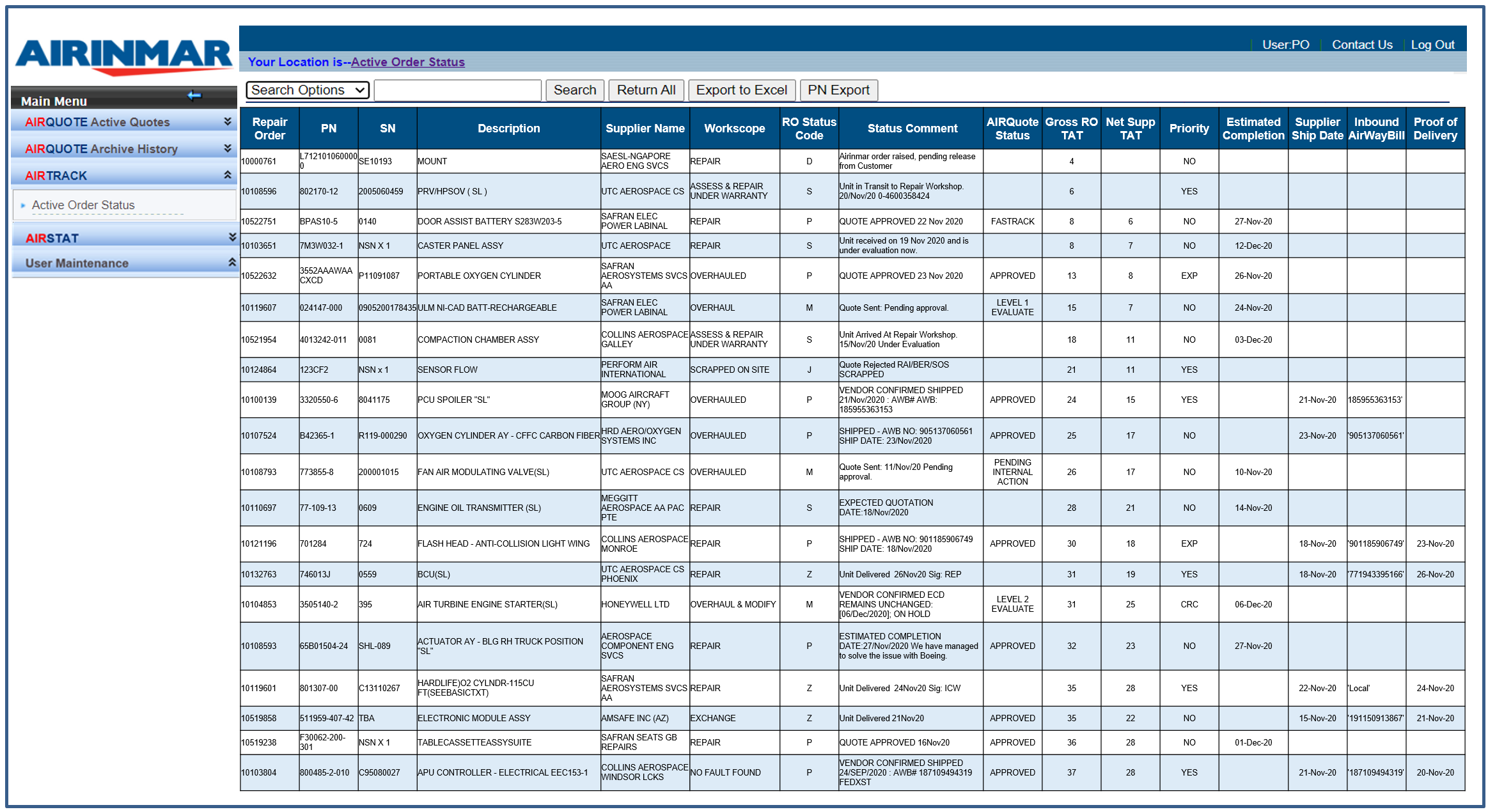Collapse User Maintenance section chevron
This screenshot has width=1488, height=812.
232,262
